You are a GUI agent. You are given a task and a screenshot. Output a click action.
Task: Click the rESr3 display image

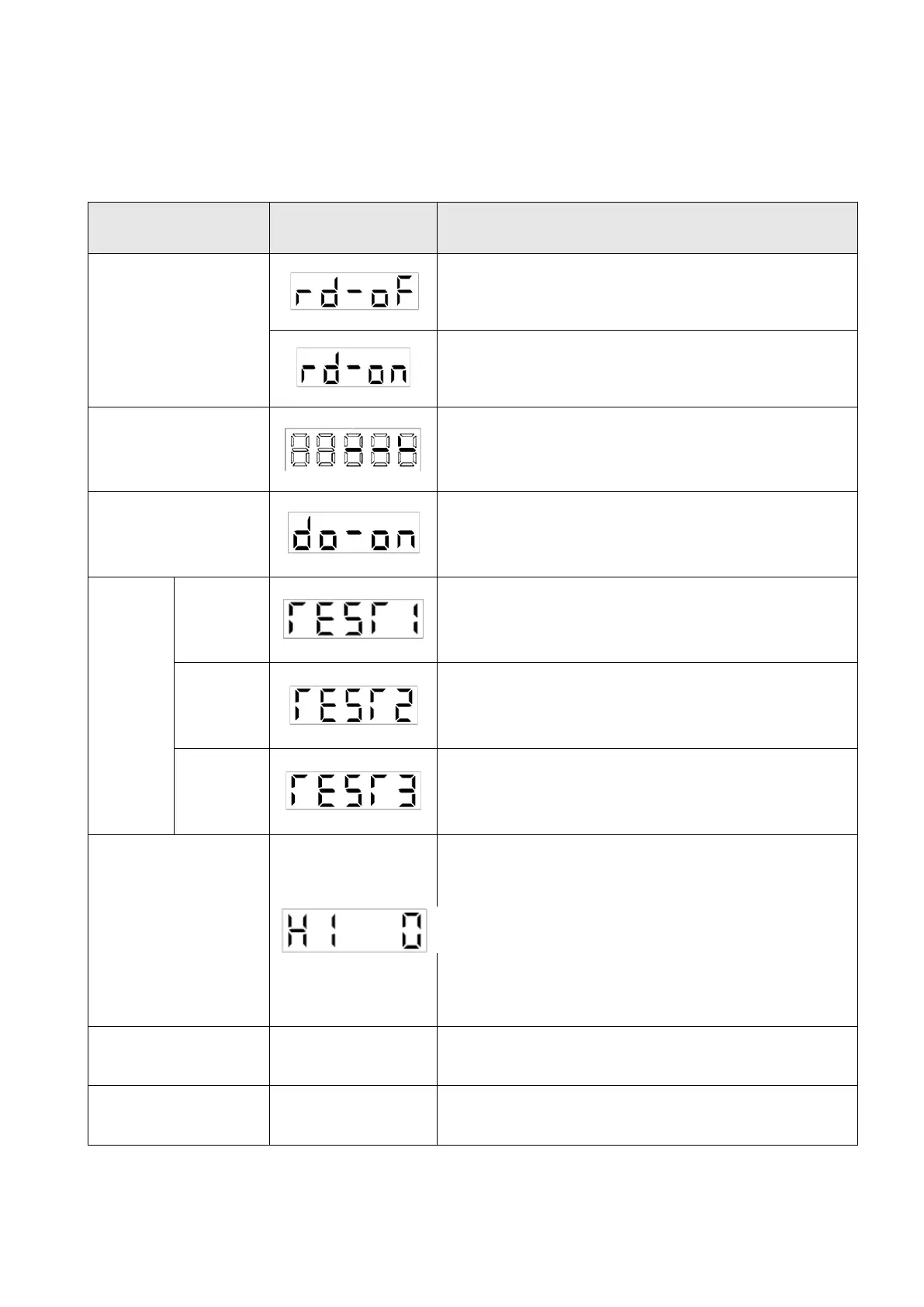(x=354, y=791)
